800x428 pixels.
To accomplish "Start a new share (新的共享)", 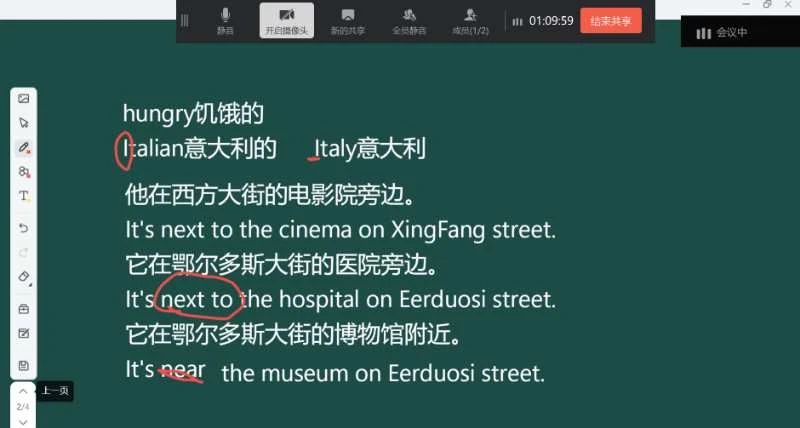I will point(347,20).
